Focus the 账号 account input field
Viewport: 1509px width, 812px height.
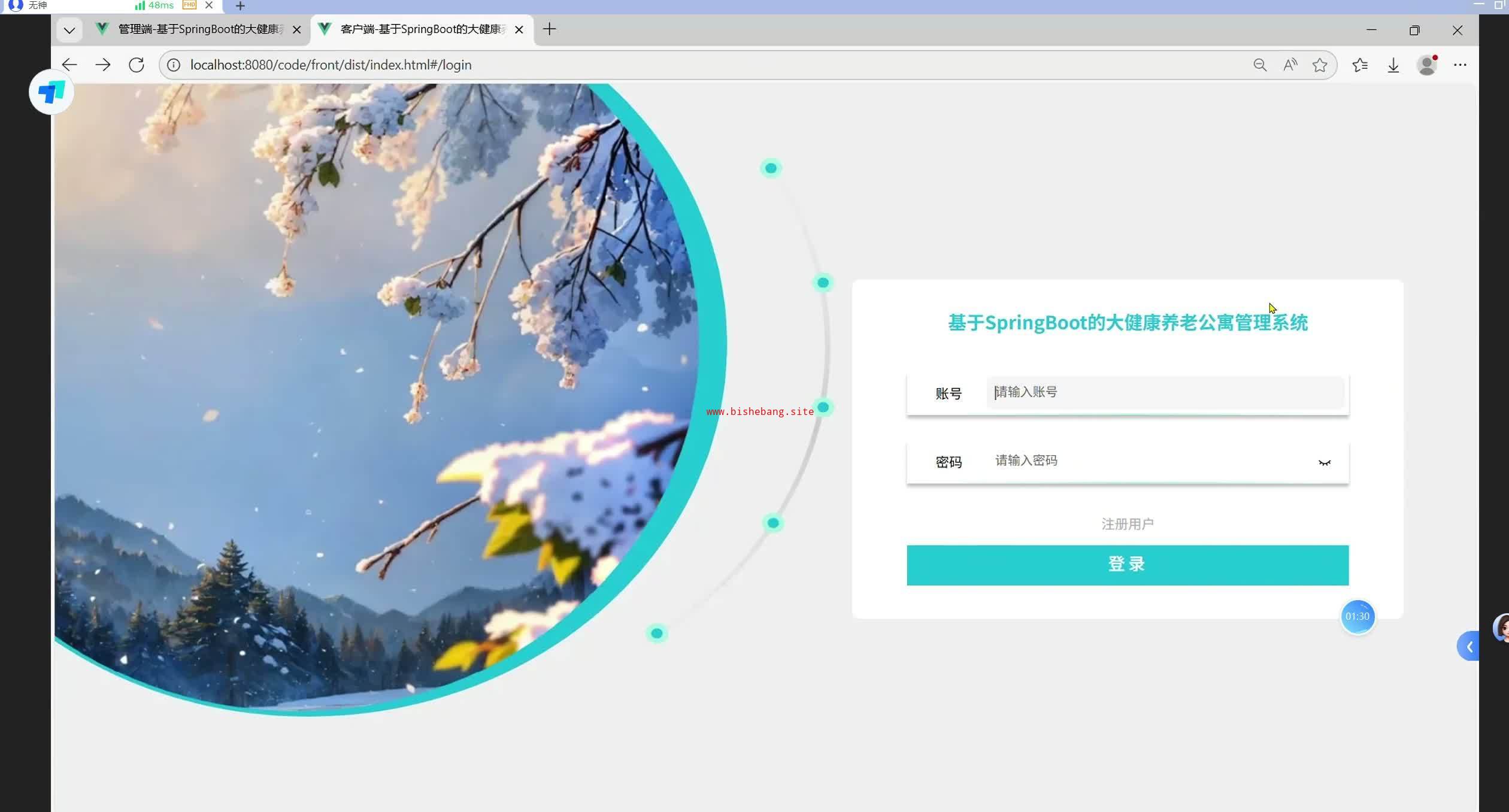pyautogui.click(x=1165, y=392)
